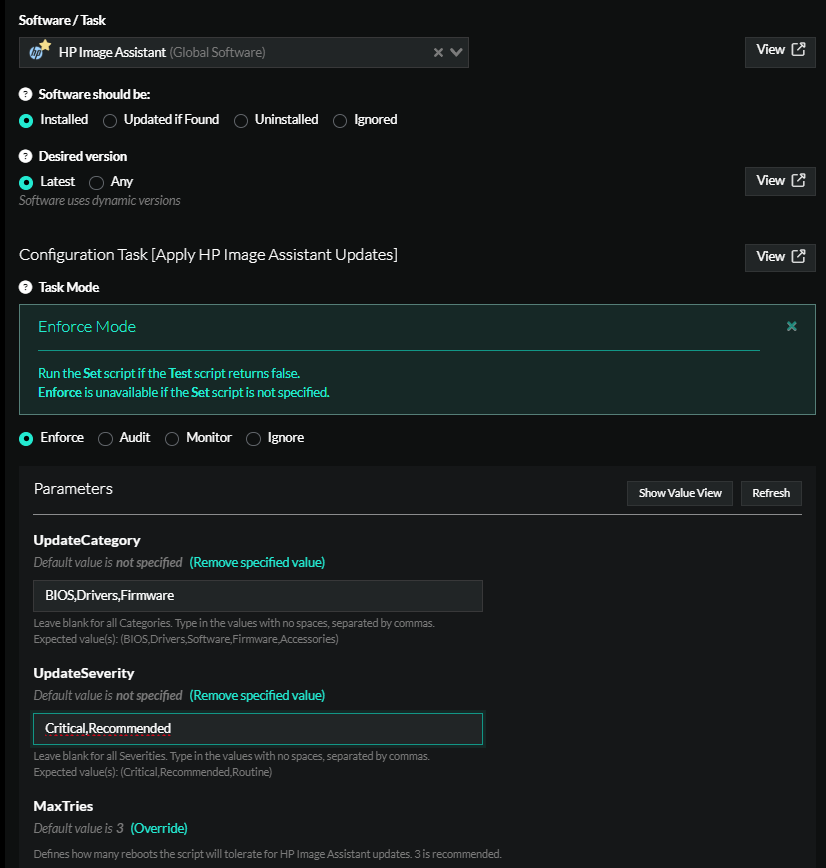This screenshot has height=868, width=826.
Task: Choose the Ignored software state
Action: click(x=340, y=121)
